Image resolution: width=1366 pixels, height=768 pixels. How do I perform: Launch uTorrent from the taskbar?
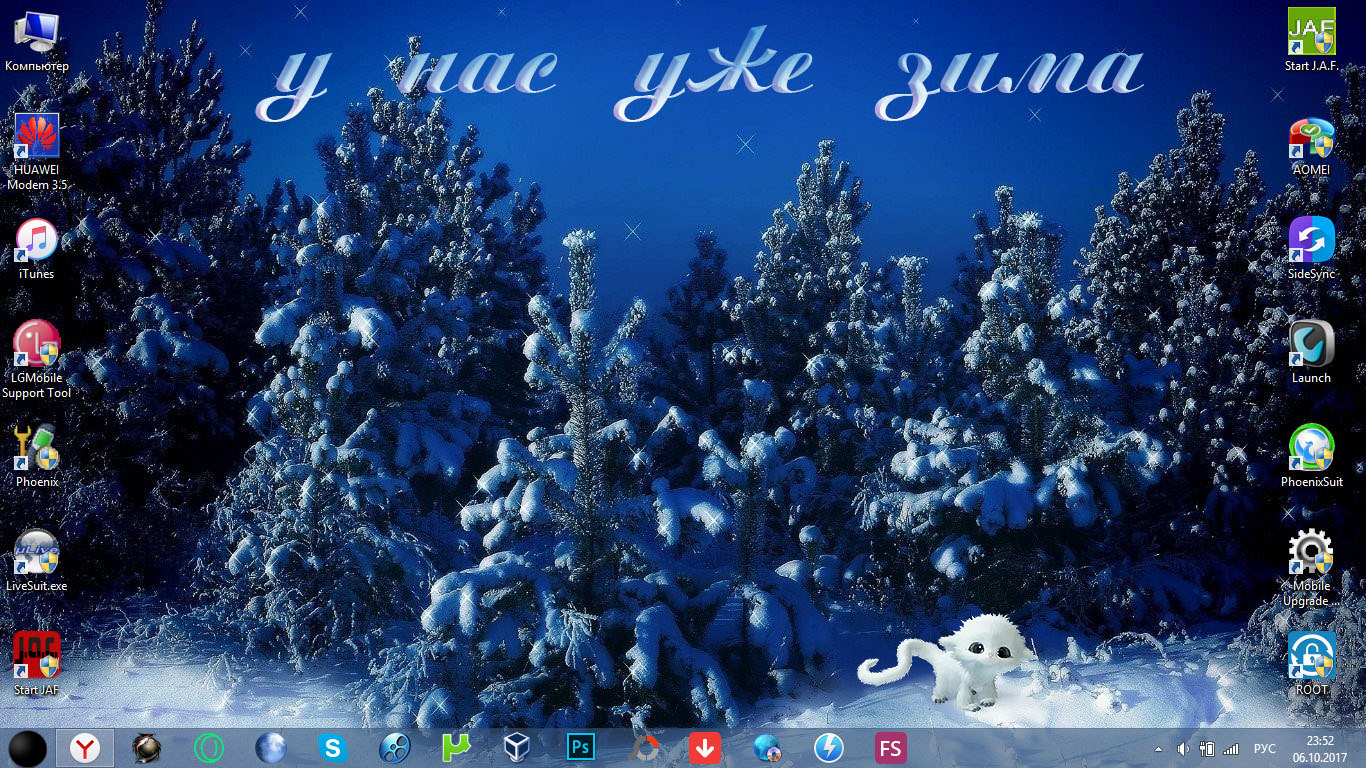pos(456,748)
